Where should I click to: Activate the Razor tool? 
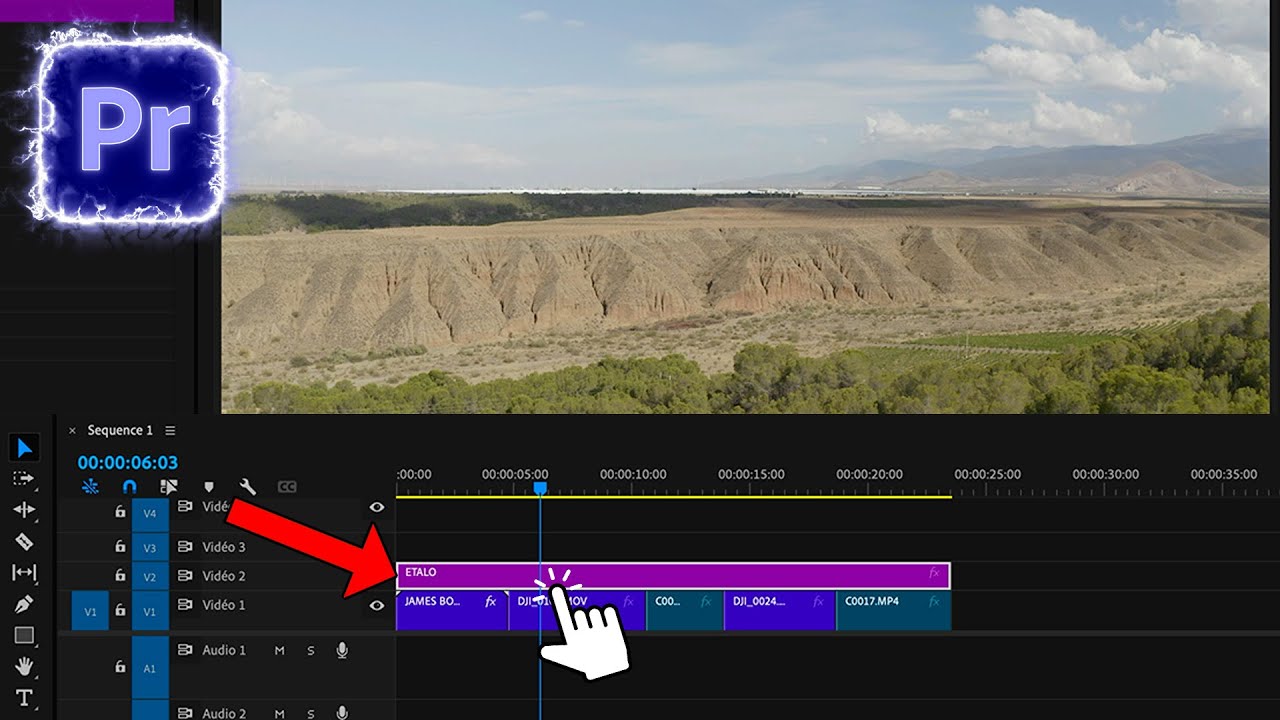[x=24, y=542]
